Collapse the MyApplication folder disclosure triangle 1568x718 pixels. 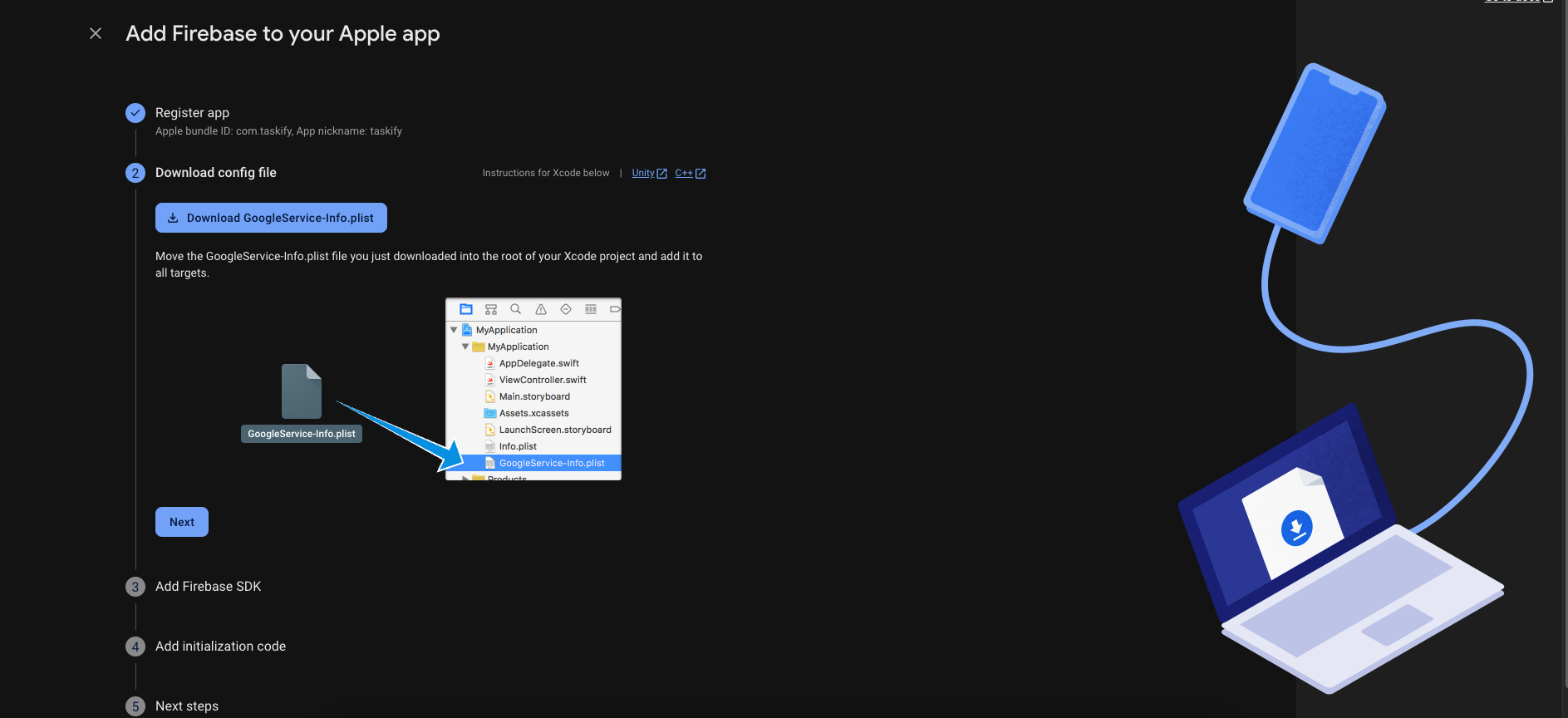pos(465,347)
